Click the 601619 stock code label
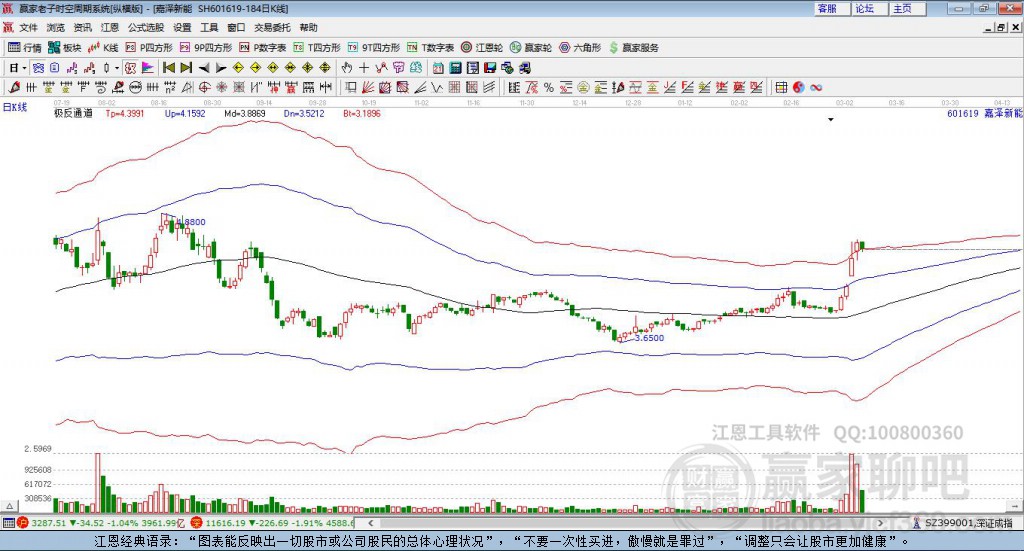 point(963,114)
